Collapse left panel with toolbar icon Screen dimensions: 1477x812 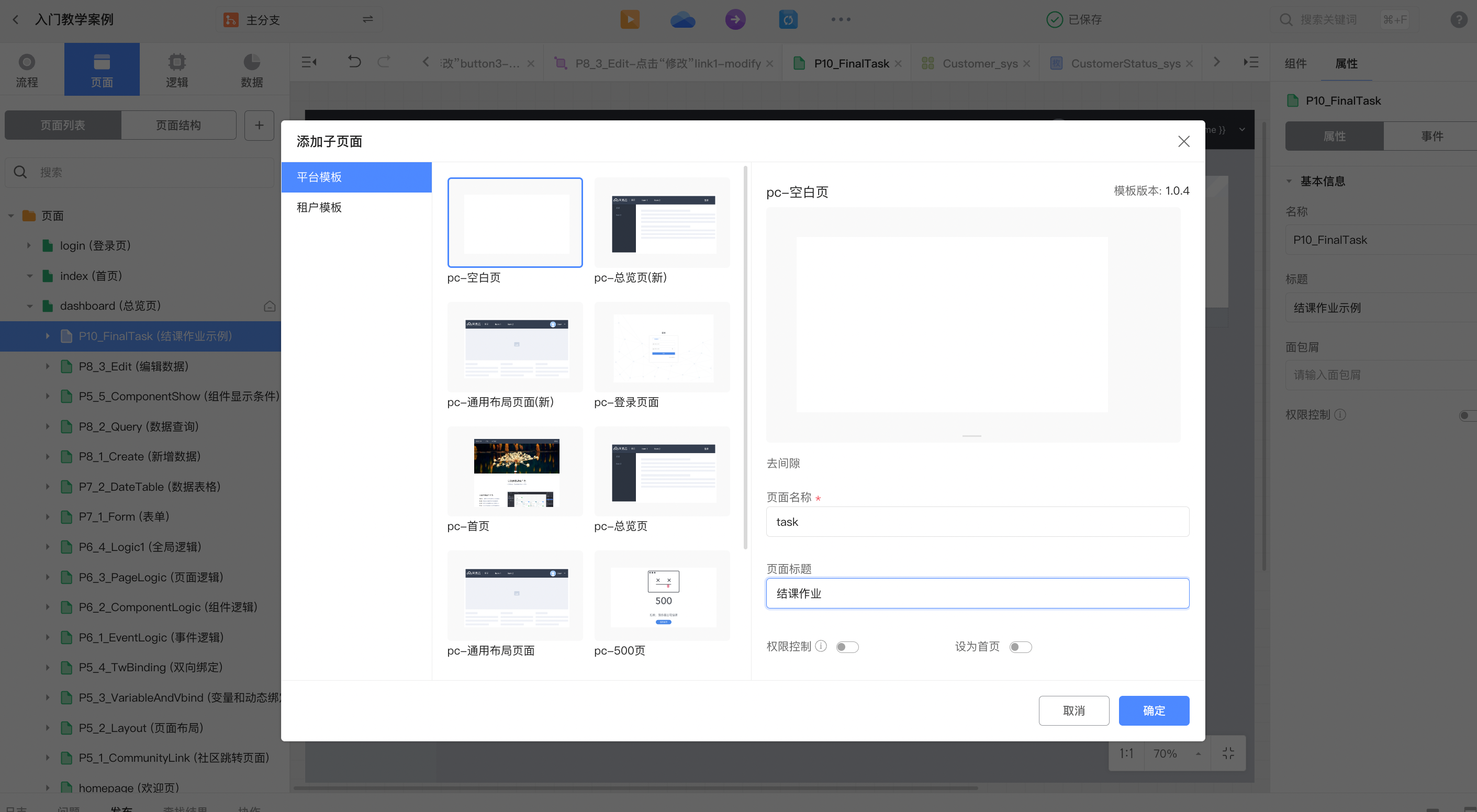click(309, 62)
